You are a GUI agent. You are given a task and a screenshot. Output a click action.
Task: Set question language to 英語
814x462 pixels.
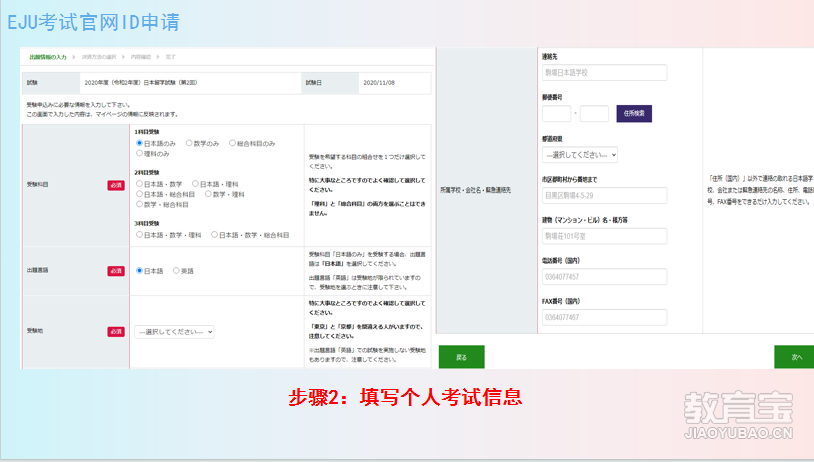click(177, 270)
